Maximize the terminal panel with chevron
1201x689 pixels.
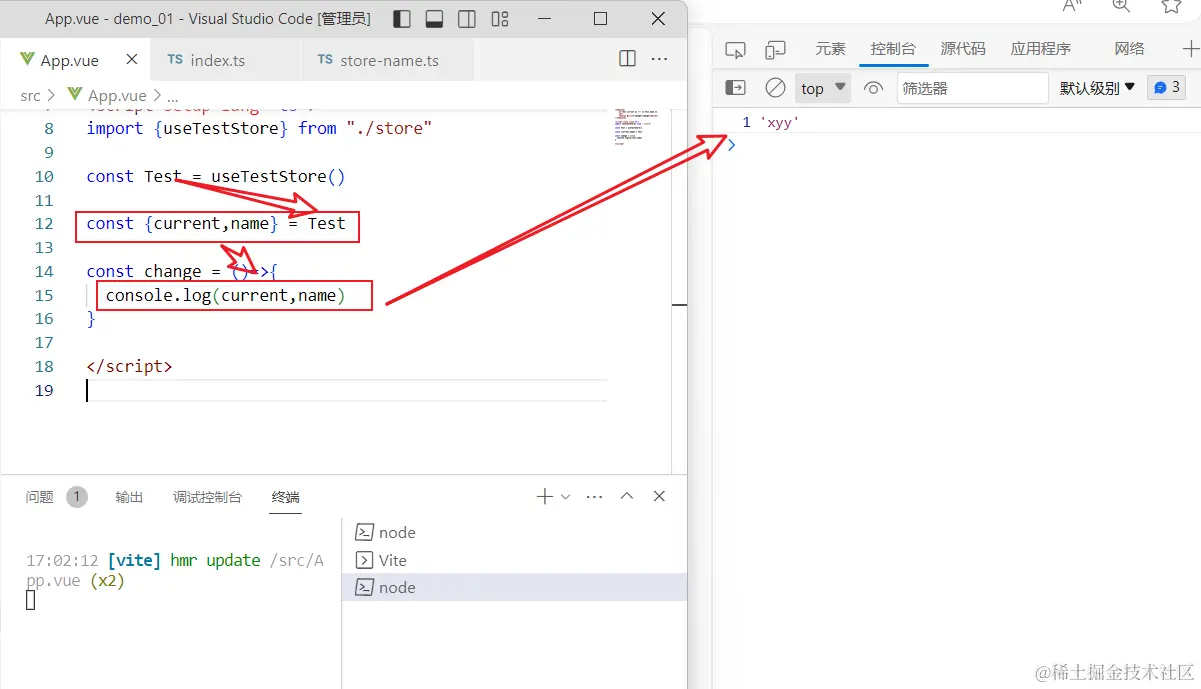[x=627, y=496]
